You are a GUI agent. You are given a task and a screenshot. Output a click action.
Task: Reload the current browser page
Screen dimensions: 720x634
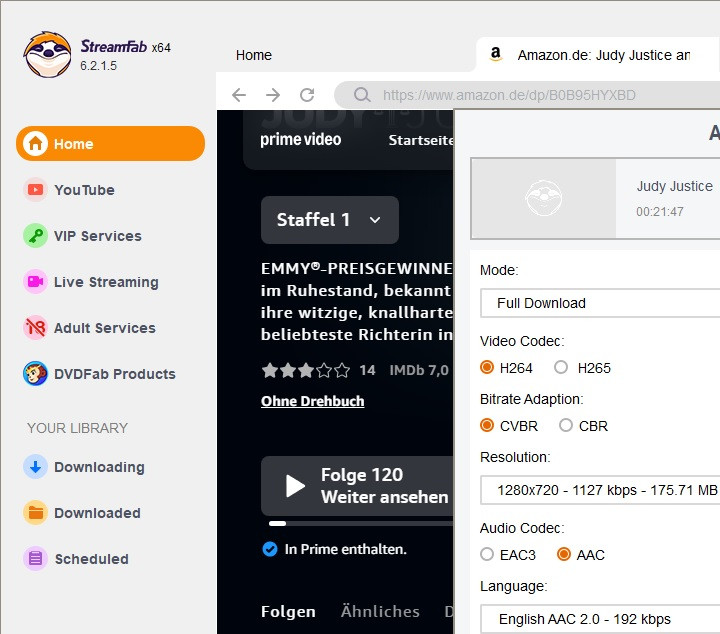[x=307, y=95]
